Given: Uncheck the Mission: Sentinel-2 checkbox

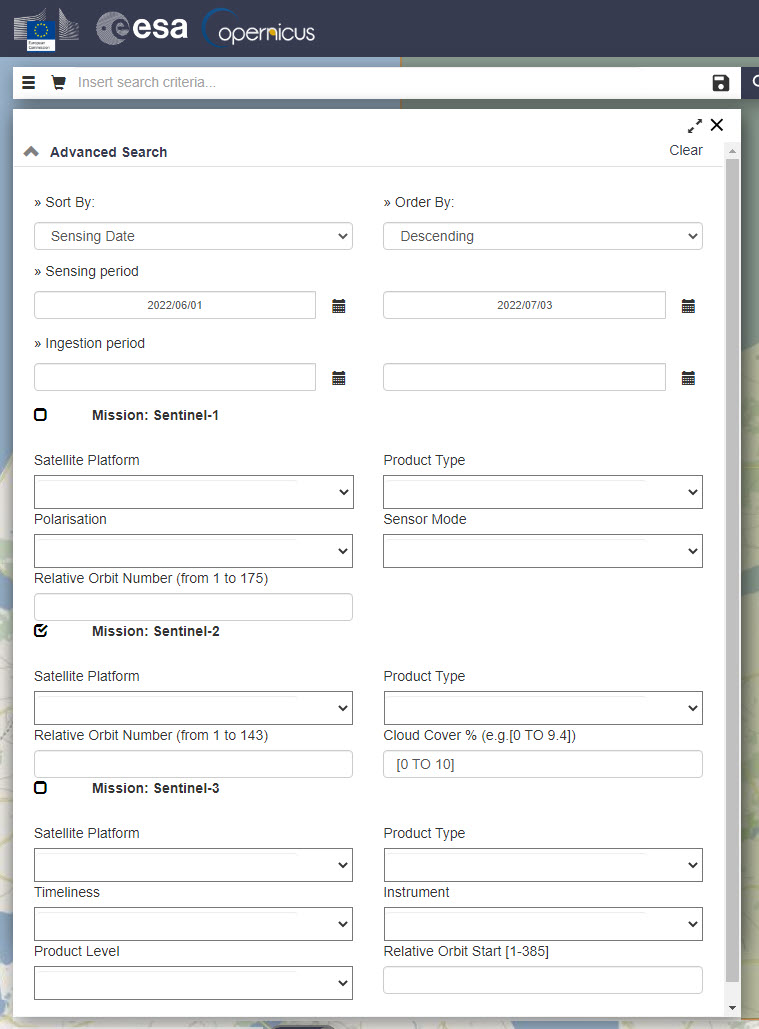Looking at the screenshot, I should pos(41,631).
